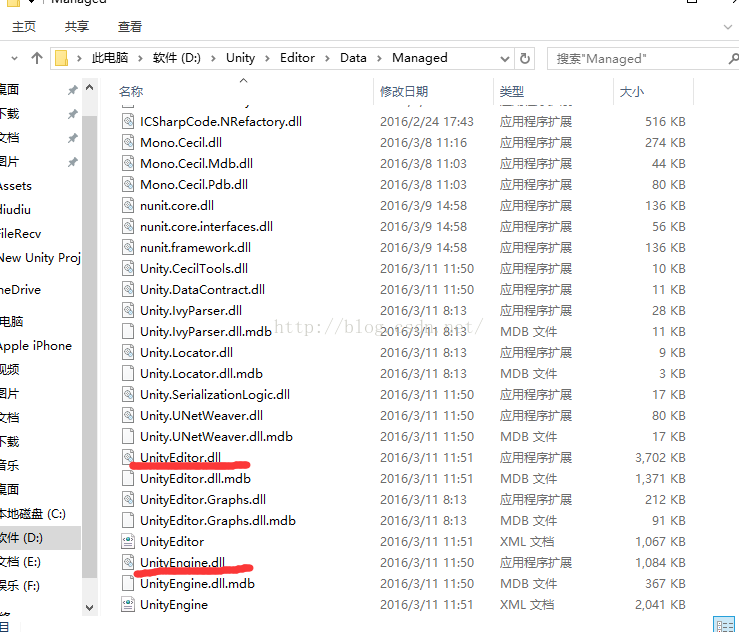Click the nunit.framework.dll file icon
The height and width of the screenshot is (632, 739).
(x=128, y=247)
